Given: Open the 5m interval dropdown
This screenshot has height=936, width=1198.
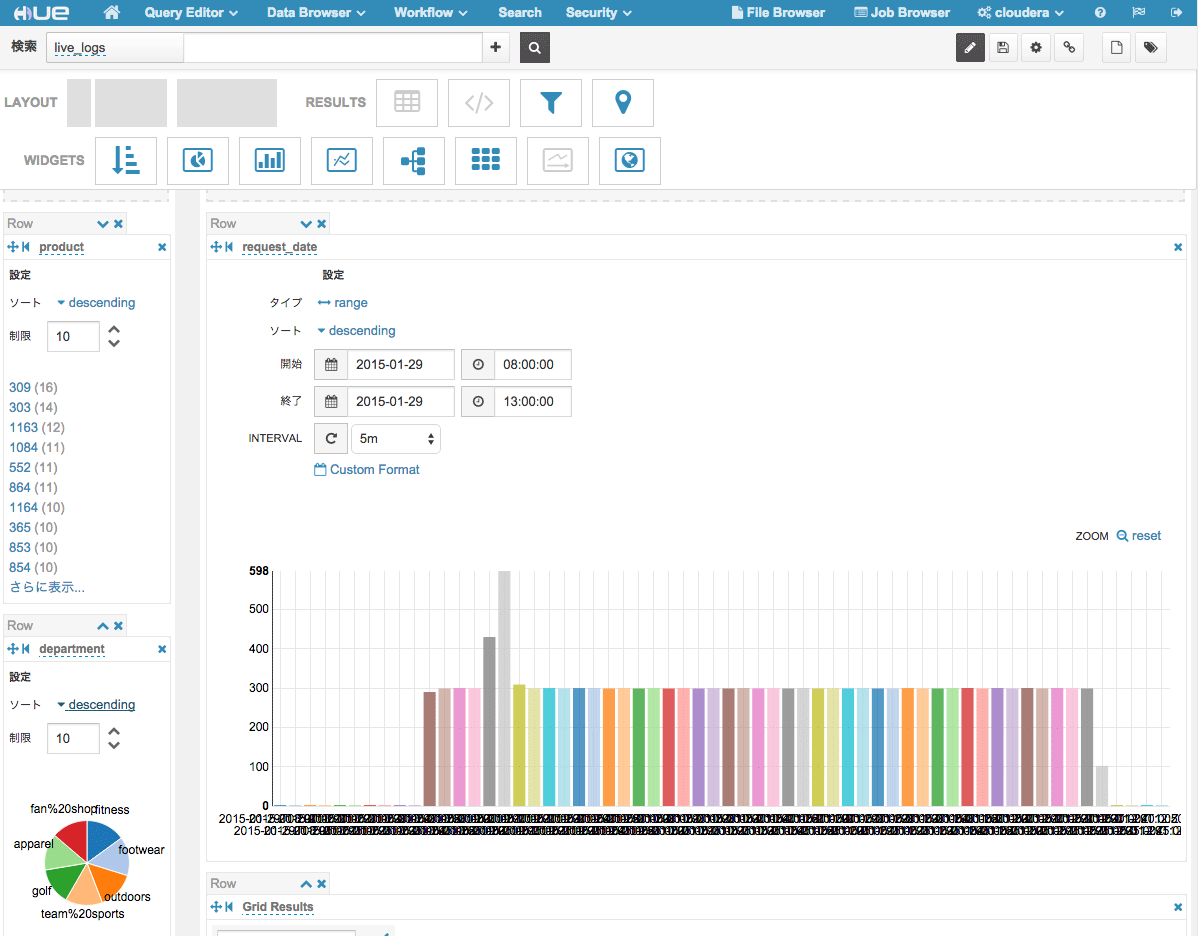Looking at the screenshot, I should pos(395,439).
